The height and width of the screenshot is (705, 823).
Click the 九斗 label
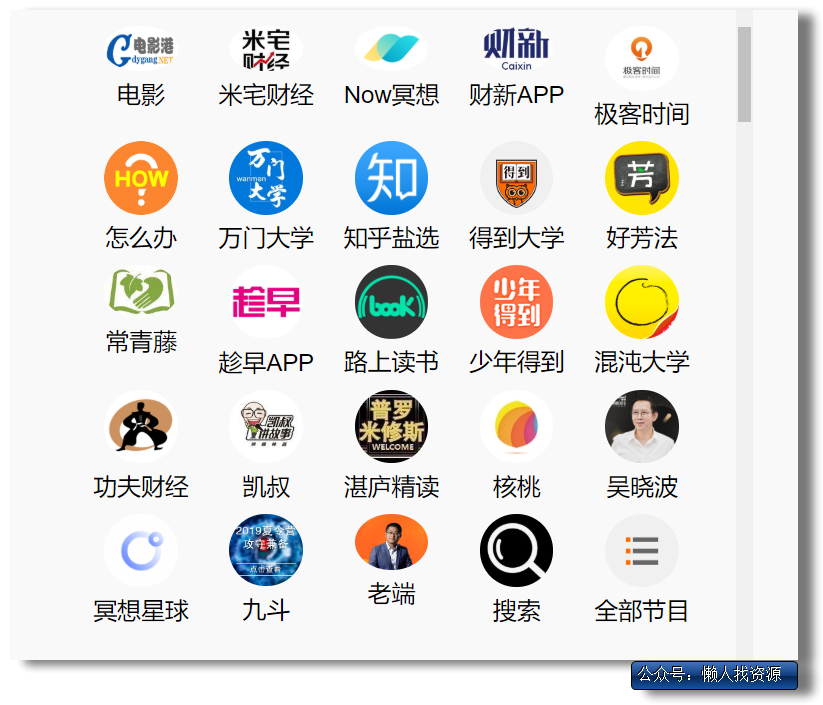pos(266,611)
